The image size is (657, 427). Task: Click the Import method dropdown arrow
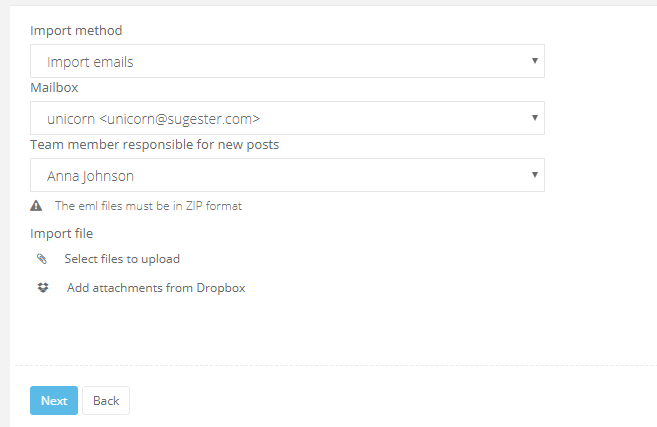[x=536, y=61]
